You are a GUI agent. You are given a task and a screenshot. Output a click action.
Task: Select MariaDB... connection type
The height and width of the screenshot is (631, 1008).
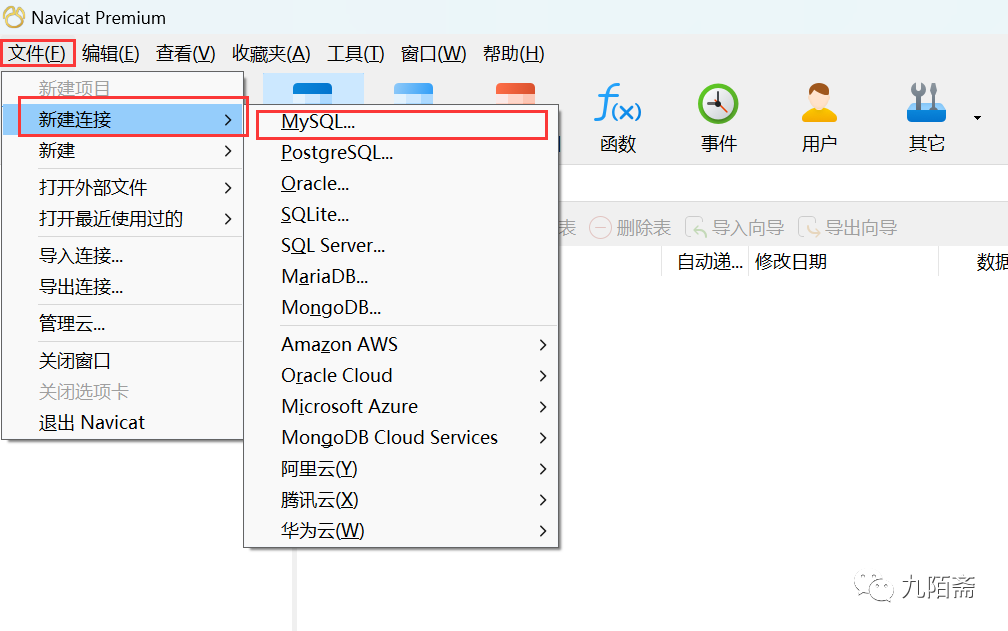(x=401, y=276)
